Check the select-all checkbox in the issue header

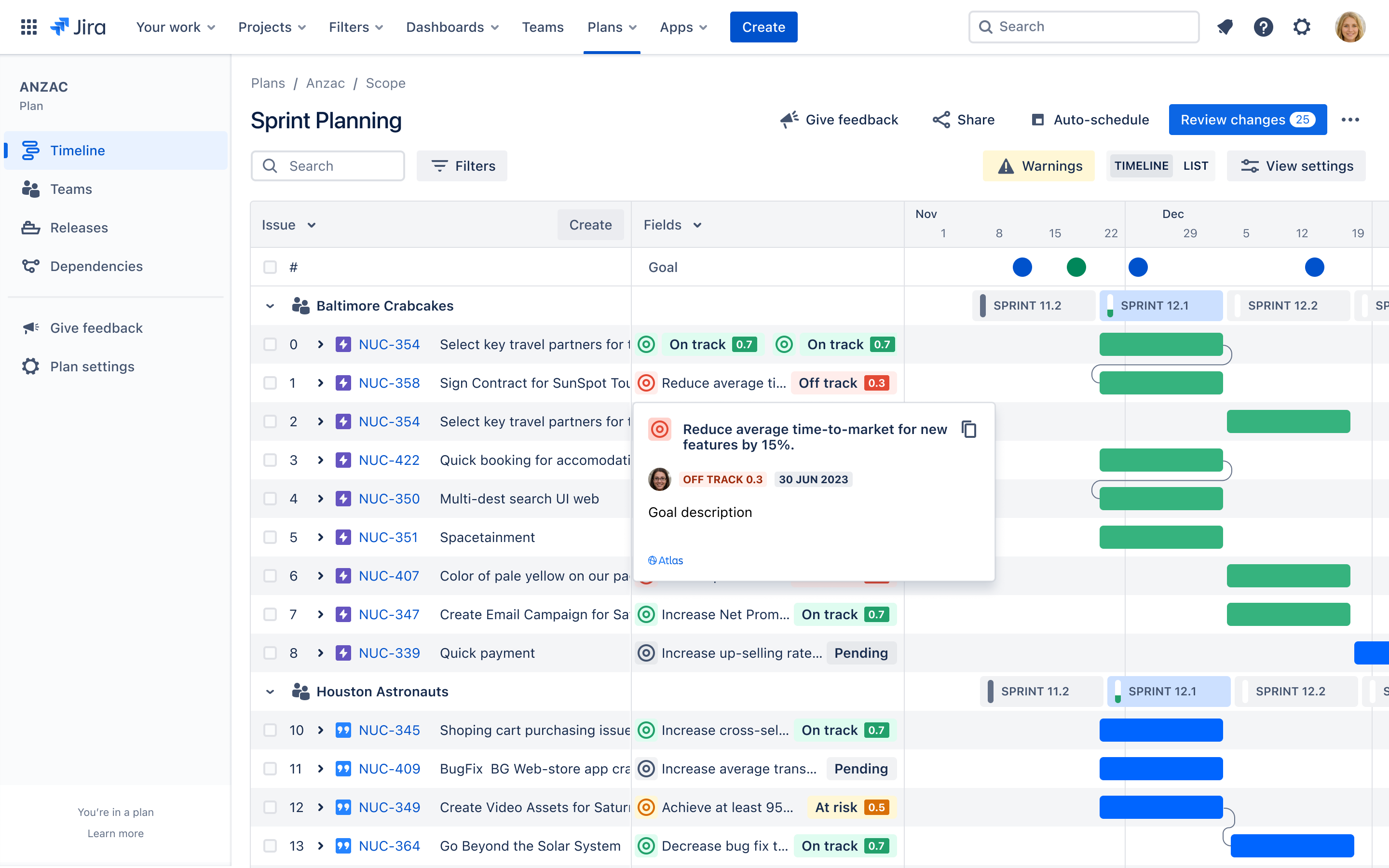(271, 267)
